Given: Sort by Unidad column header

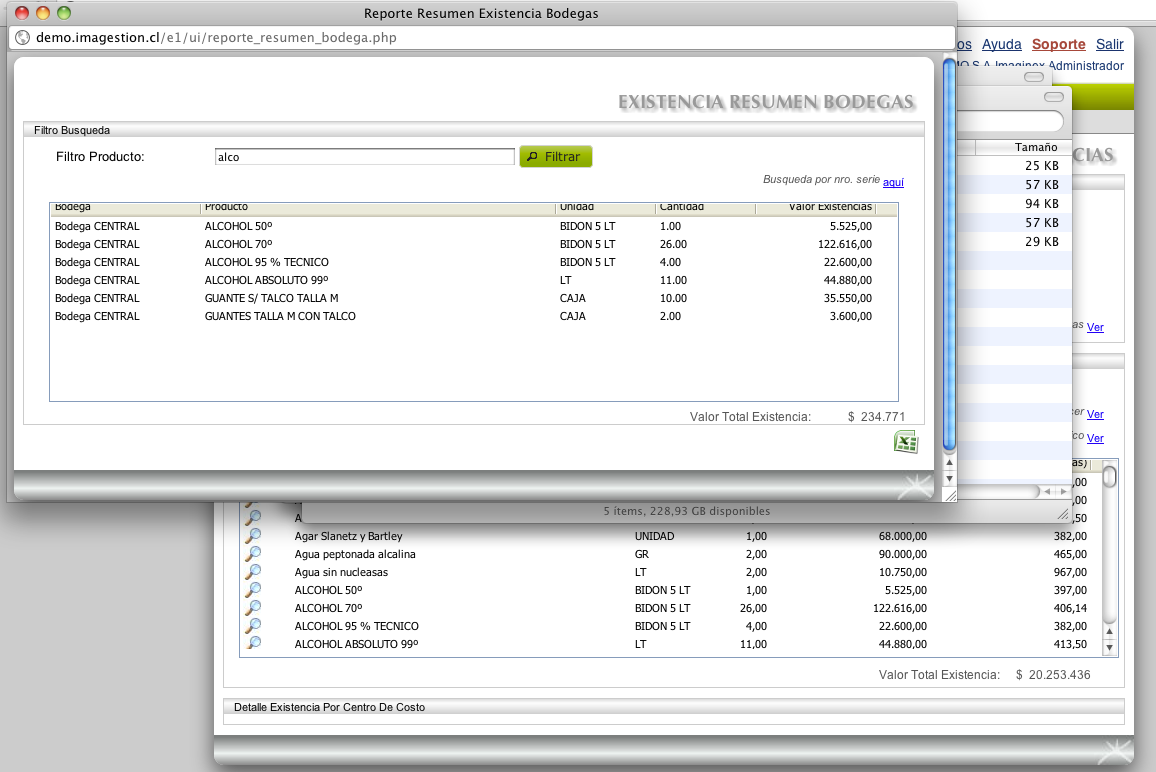Looking at the screenshot, I should point(605,208).
